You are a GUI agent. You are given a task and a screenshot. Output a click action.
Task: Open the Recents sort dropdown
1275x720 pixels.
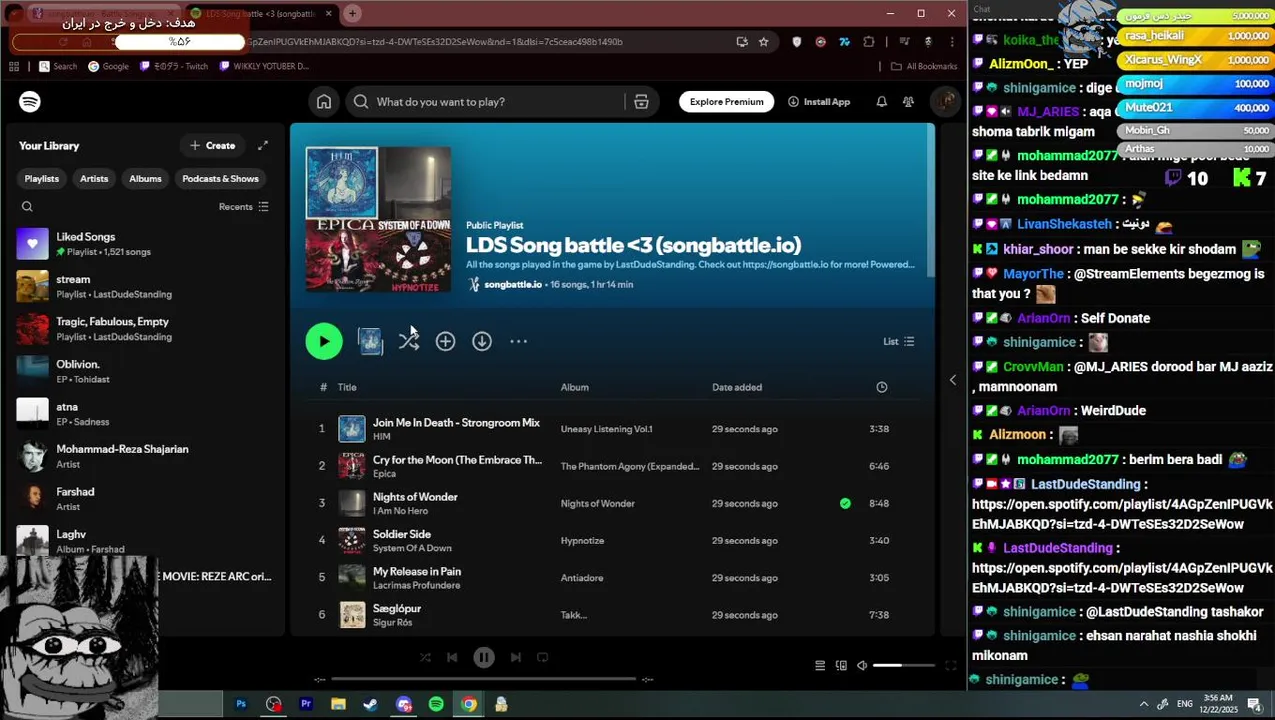coord(244,206)
